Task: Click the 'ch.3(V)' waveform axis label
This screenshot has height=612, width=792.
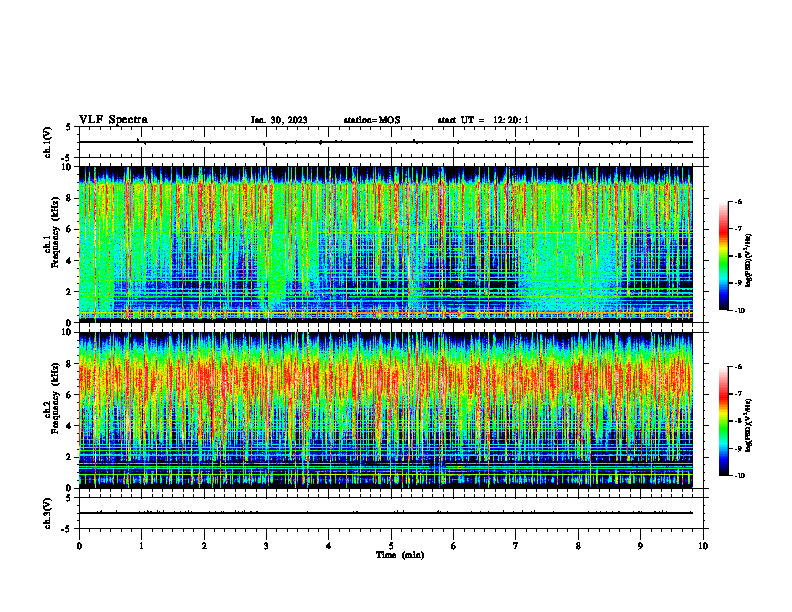Action: click(47, 513)
